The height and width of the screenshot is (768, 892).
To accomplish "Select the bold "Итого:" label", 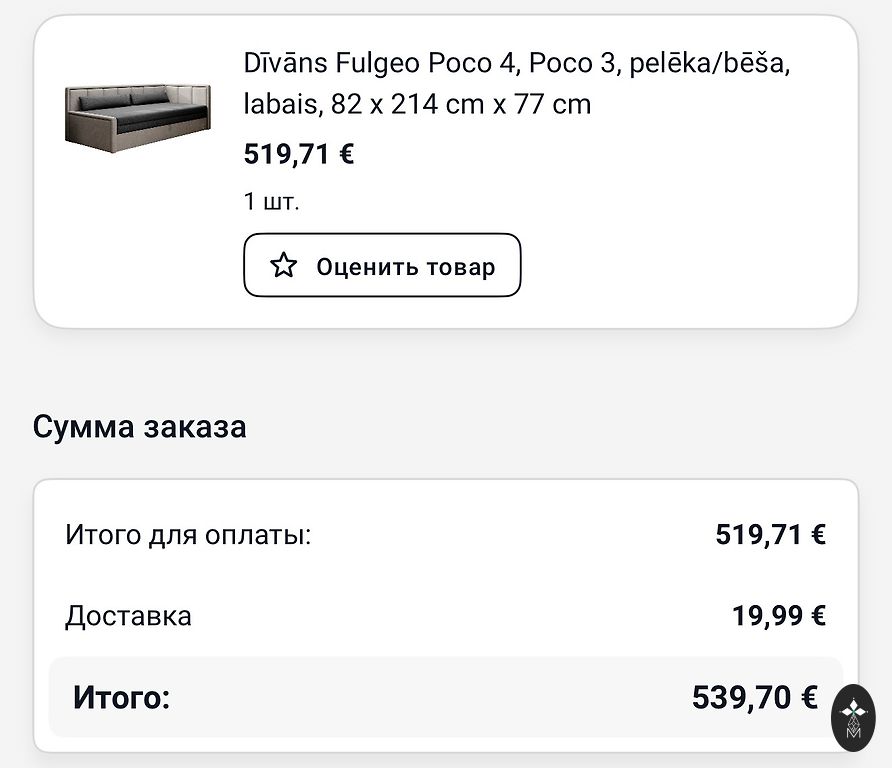I will tap(121, 697).
